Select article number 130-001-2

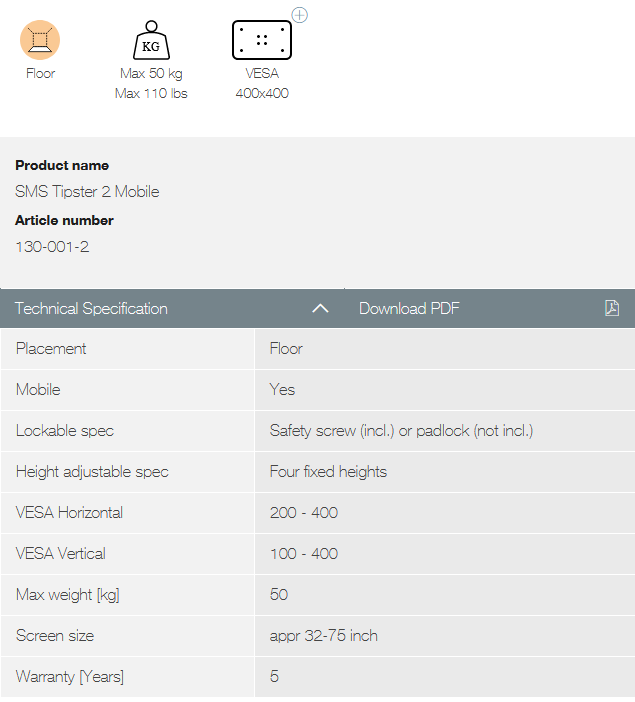click(52, 246)
